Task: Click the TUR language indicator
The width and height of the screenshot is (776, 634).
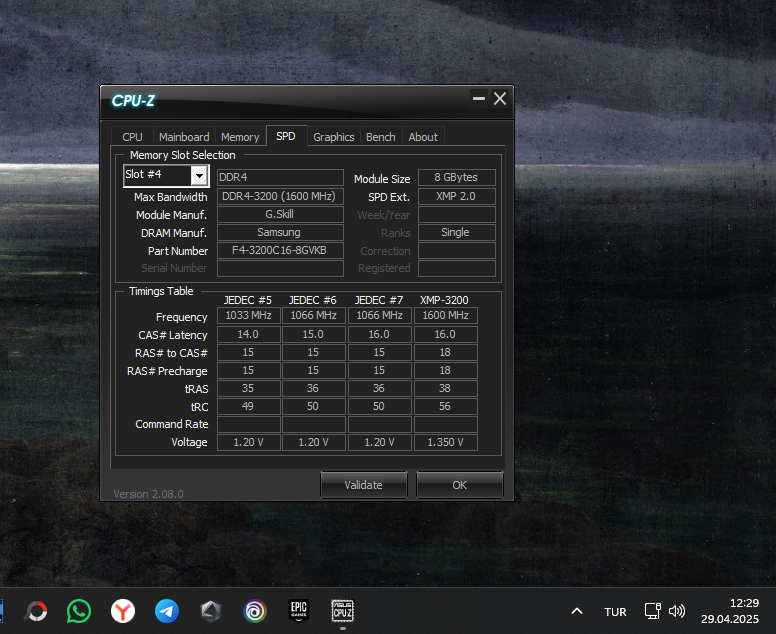Action: click(615, 612)
